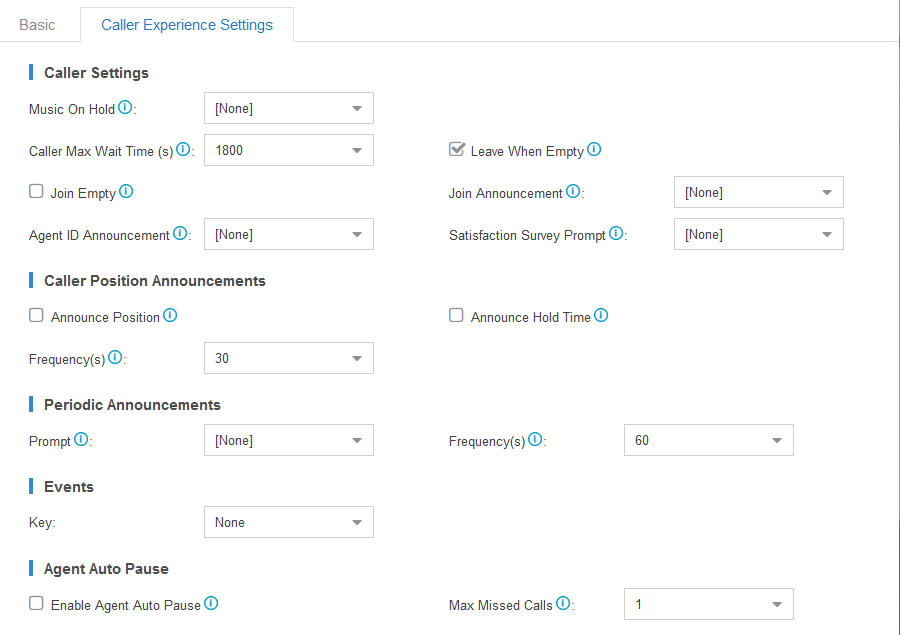Click the Join Empty info icon

pos(126,191)
